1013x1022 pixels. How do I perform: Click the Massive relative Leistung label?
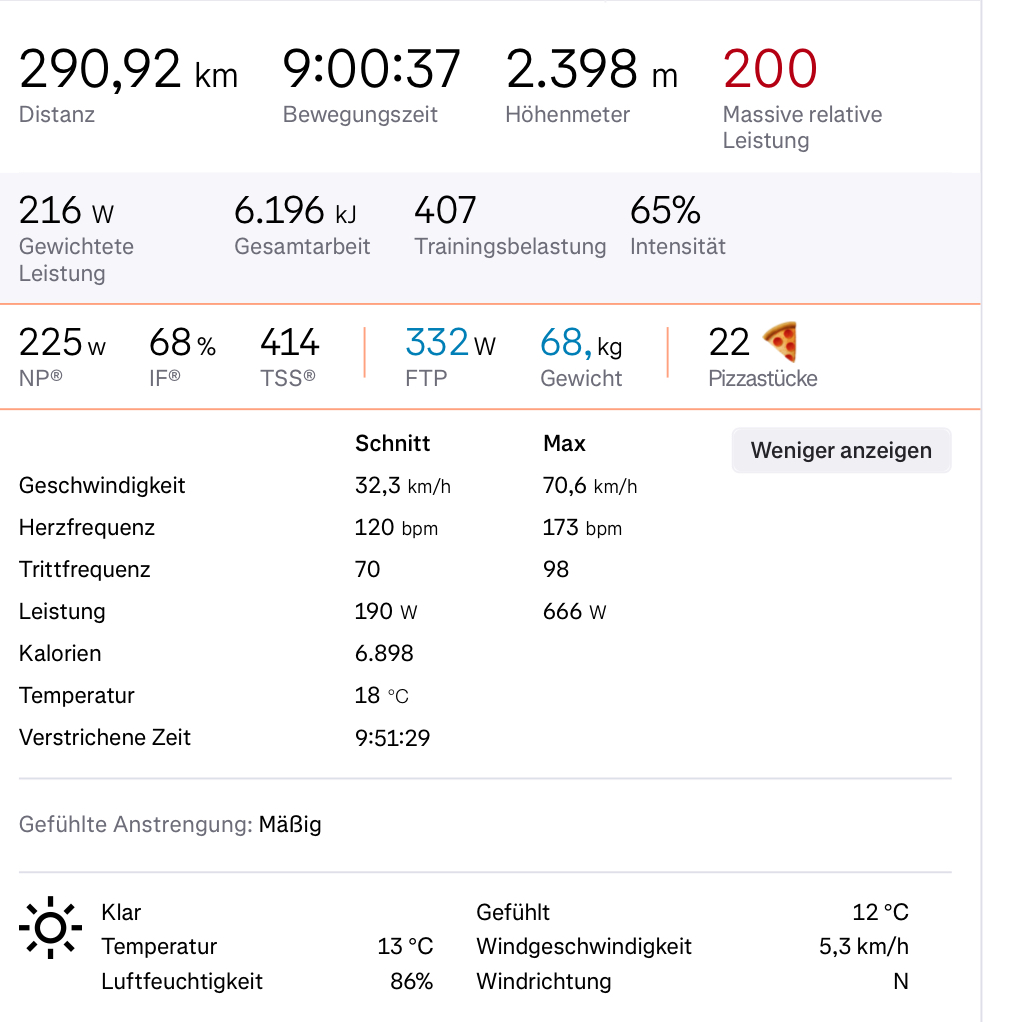(802, 127)
